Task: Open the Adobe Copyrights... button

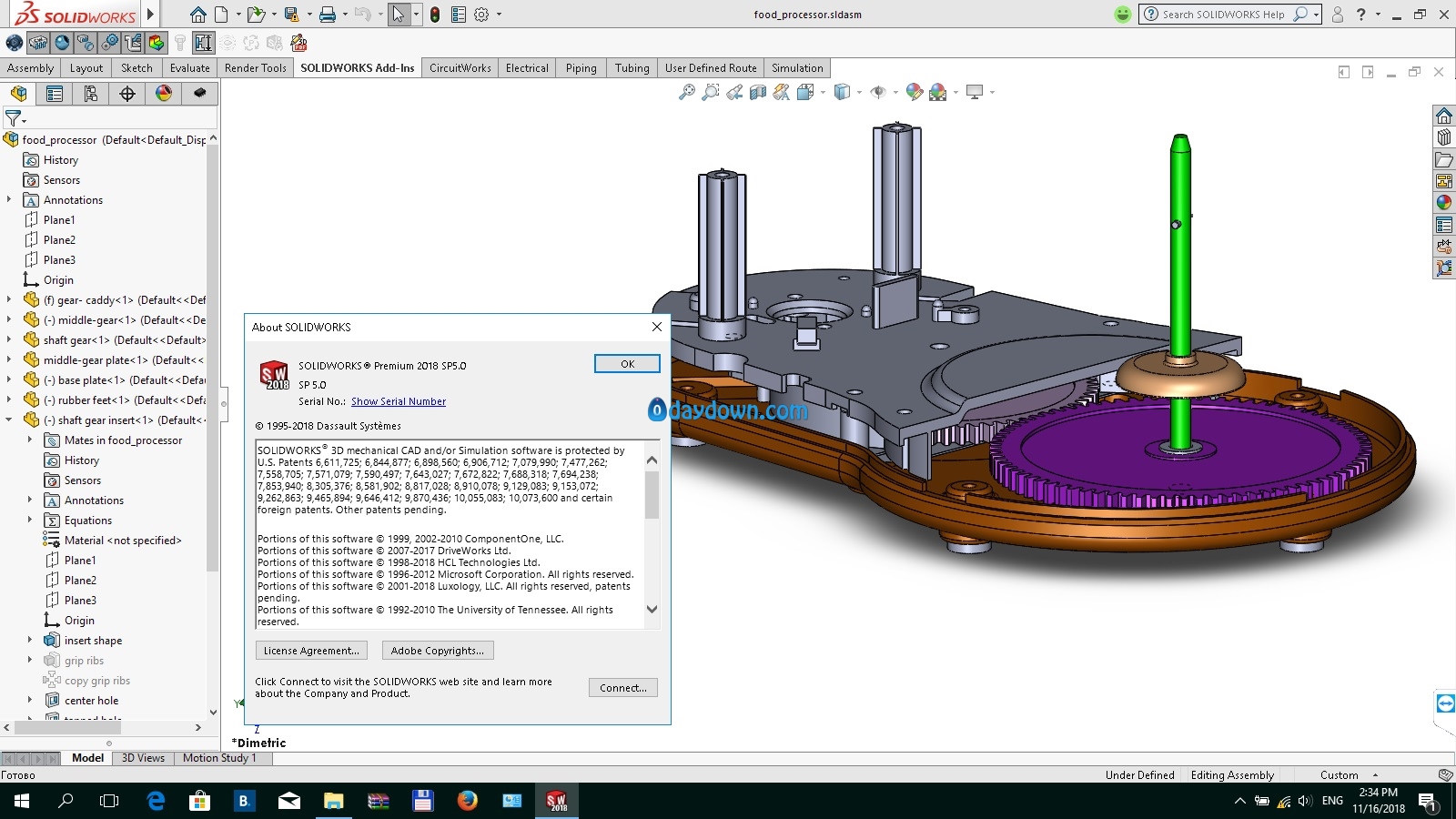Action: [438, 651]
